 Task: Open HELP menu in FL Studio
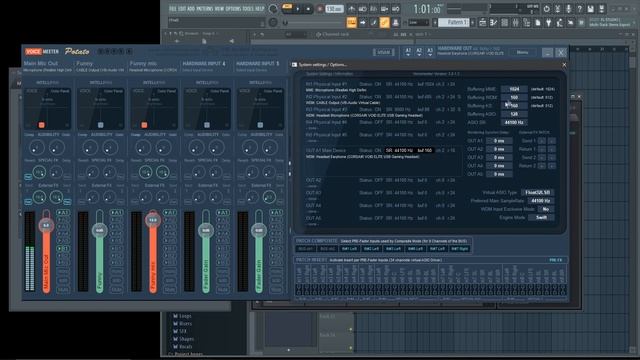(x=260, y=9)
